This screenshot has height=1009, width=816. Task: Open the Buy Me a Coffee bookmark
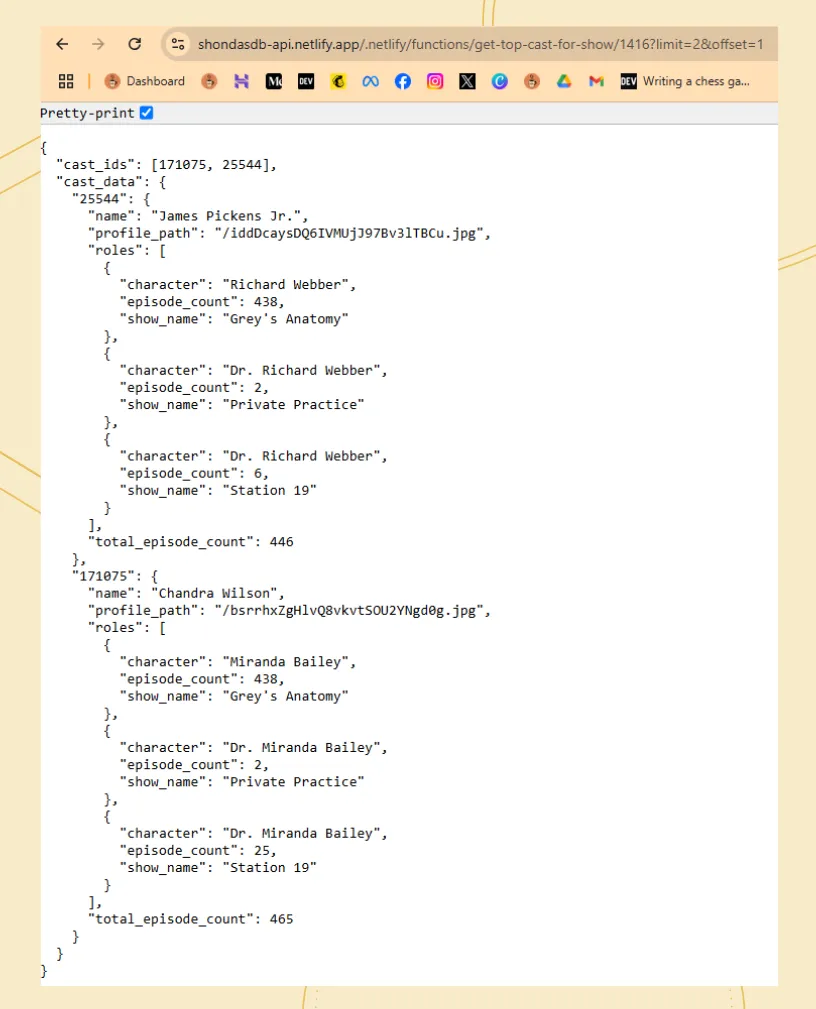(x=530, y=82)
